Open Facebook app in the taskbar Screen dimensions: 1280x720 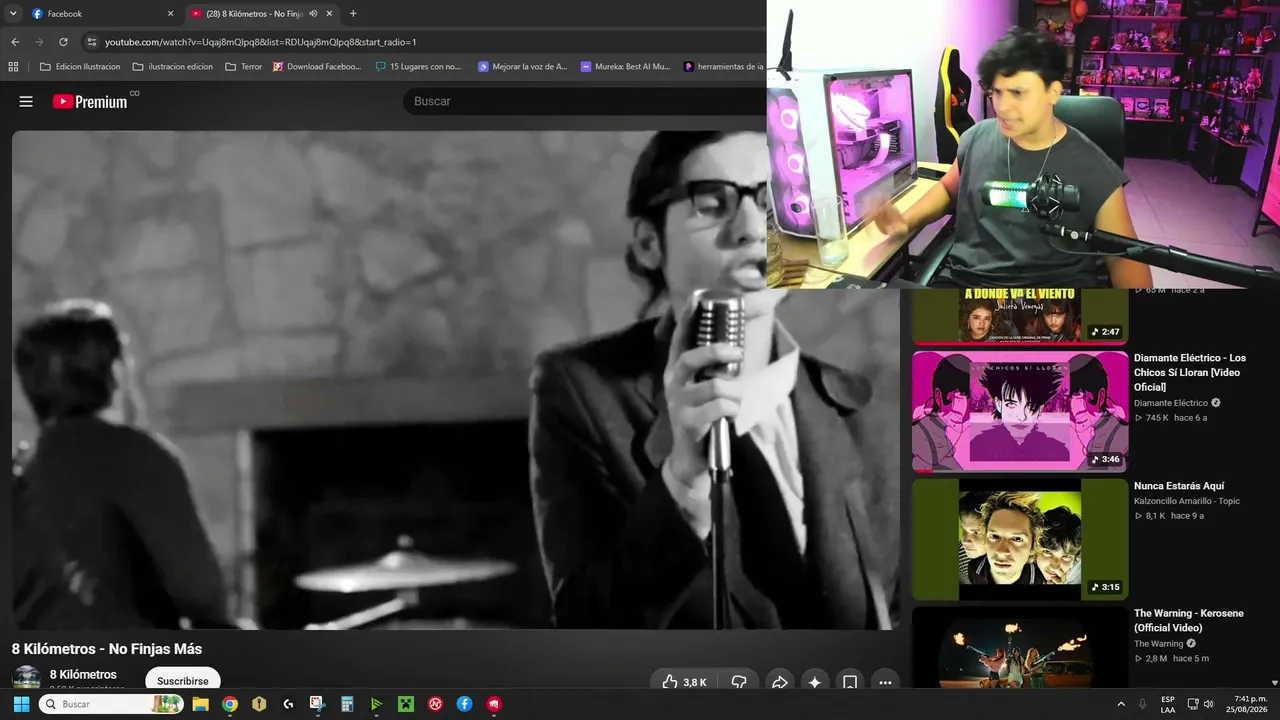[x=464, y=704]
